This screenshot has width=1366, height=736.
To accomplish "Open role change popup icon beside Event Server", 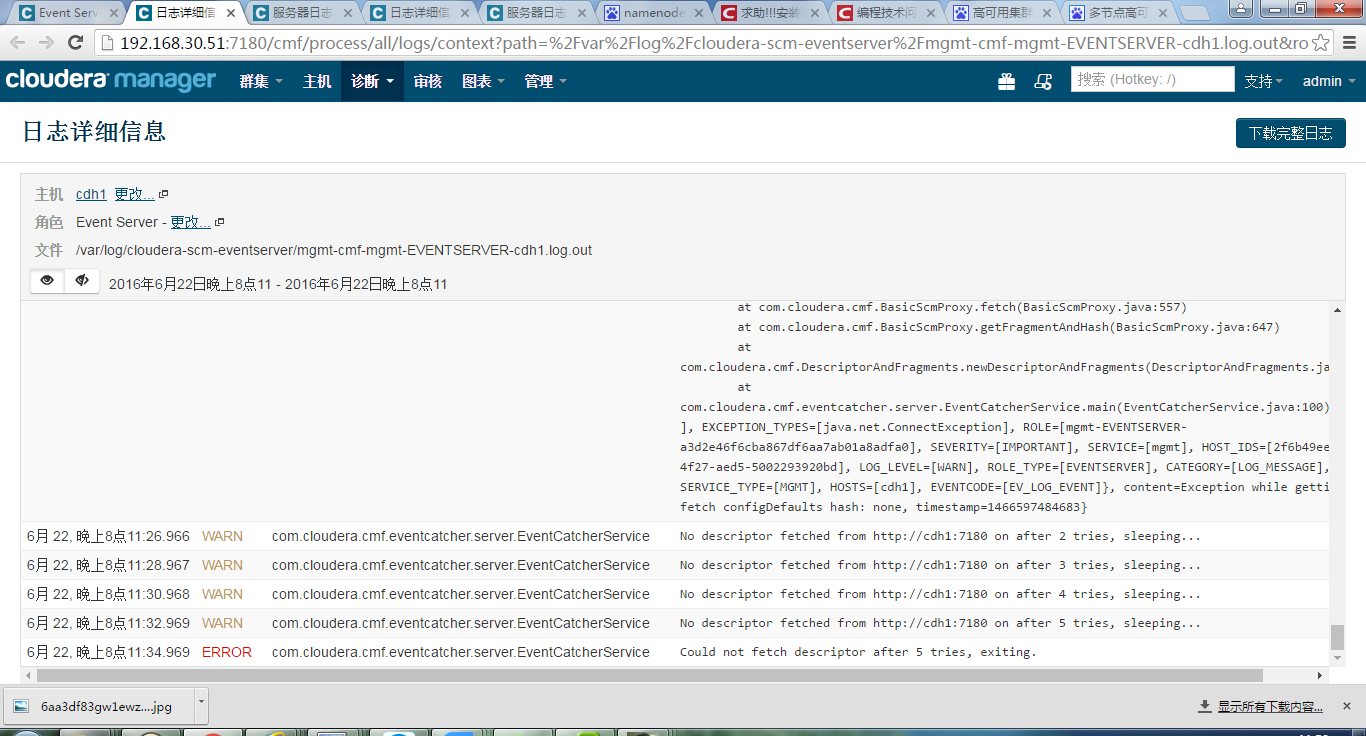I will [220, 222].
